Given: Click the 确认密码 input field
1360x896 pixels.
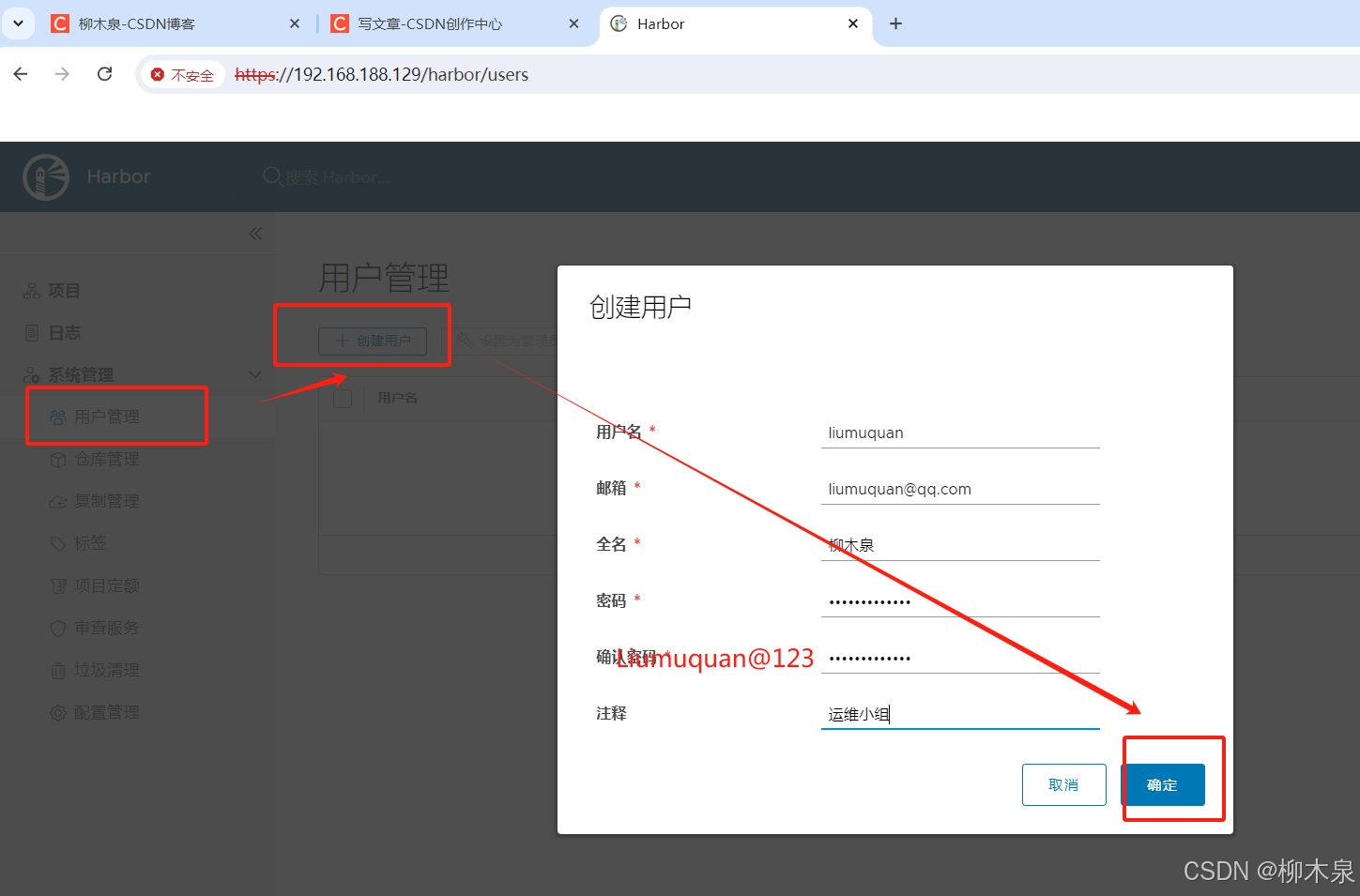Looking at the screenshot, I should [x=960, y=658].
